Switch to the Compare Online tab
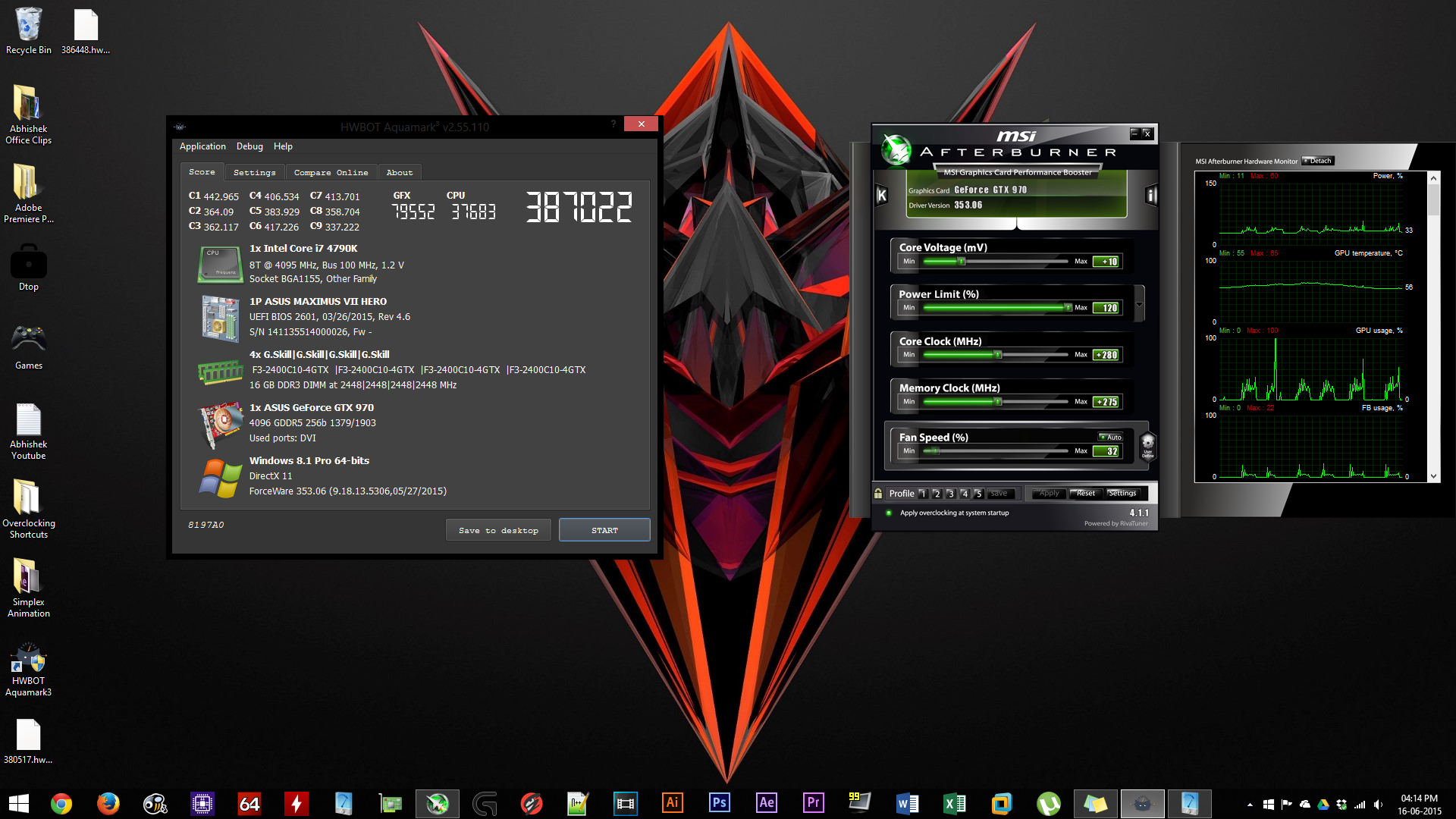The height and width of the screenshot is (819, 1456). coord(331,173)
